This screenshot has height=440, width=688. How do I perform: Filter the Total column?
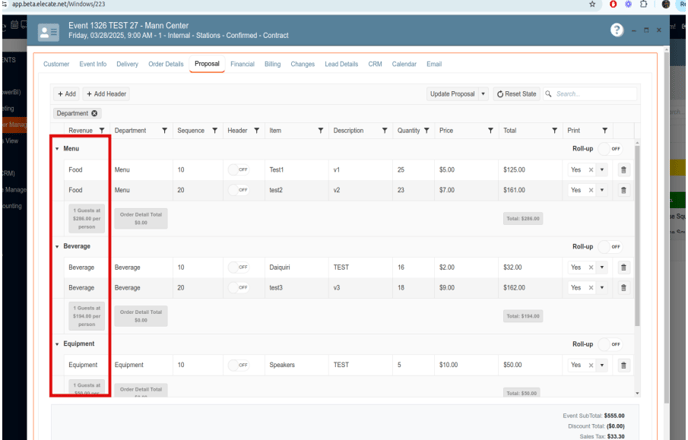[x=555, y=131]
